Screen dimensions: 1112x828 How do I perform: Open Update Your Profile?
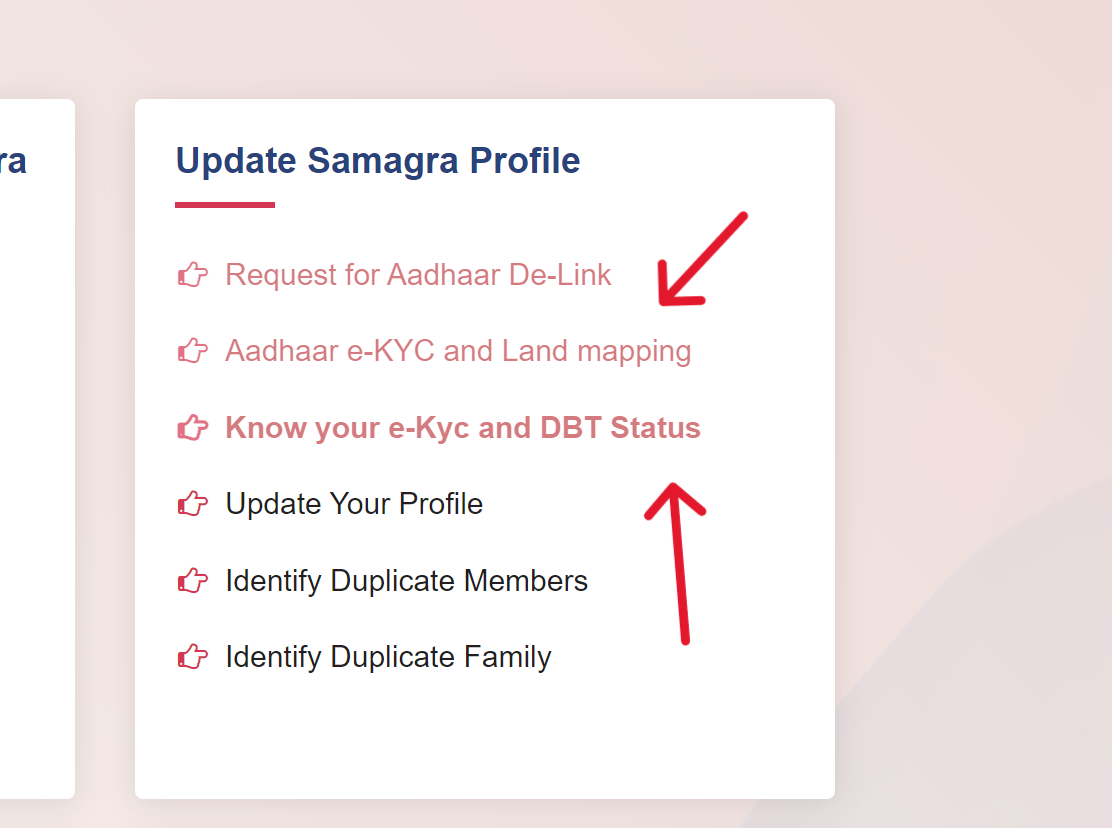pos(353,504)
